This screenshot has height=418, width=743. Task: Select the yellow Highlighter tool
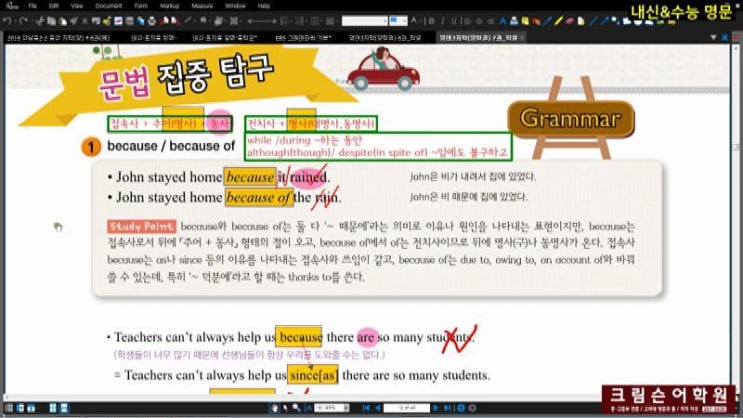[559, 21]
